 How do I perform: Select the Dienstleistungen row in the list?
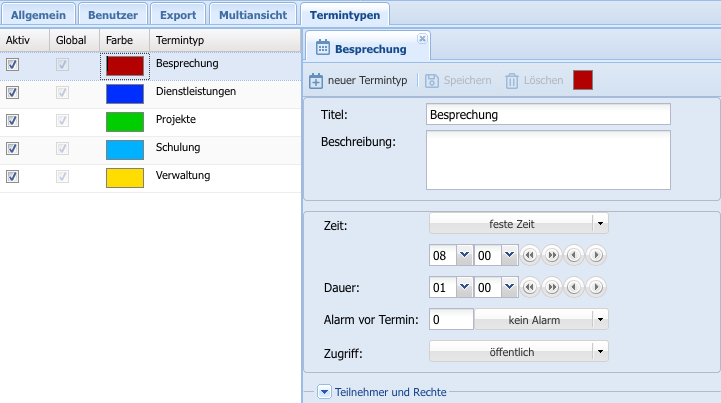[x=195, y=92]
